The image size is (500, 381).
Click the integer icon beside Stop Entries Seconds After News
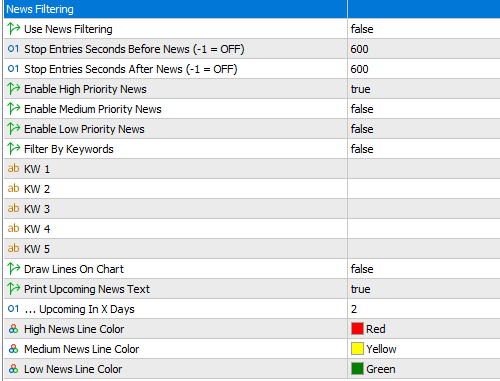13,69
